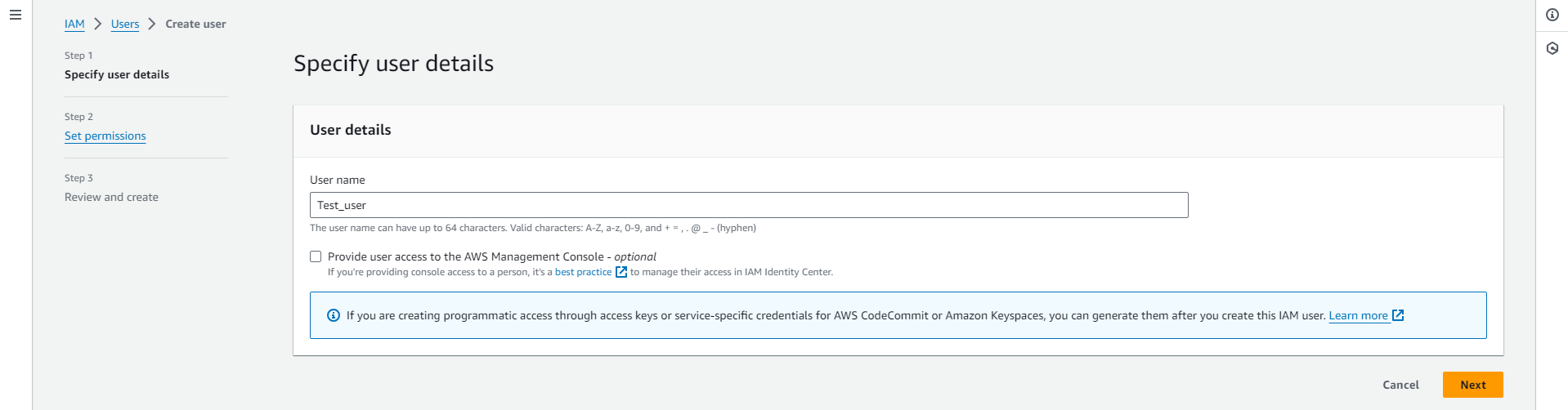The height and width of the screenshot is (410, 1568).
Task: Navigate to Users breadcrumb link
Action: coord(125,24)
